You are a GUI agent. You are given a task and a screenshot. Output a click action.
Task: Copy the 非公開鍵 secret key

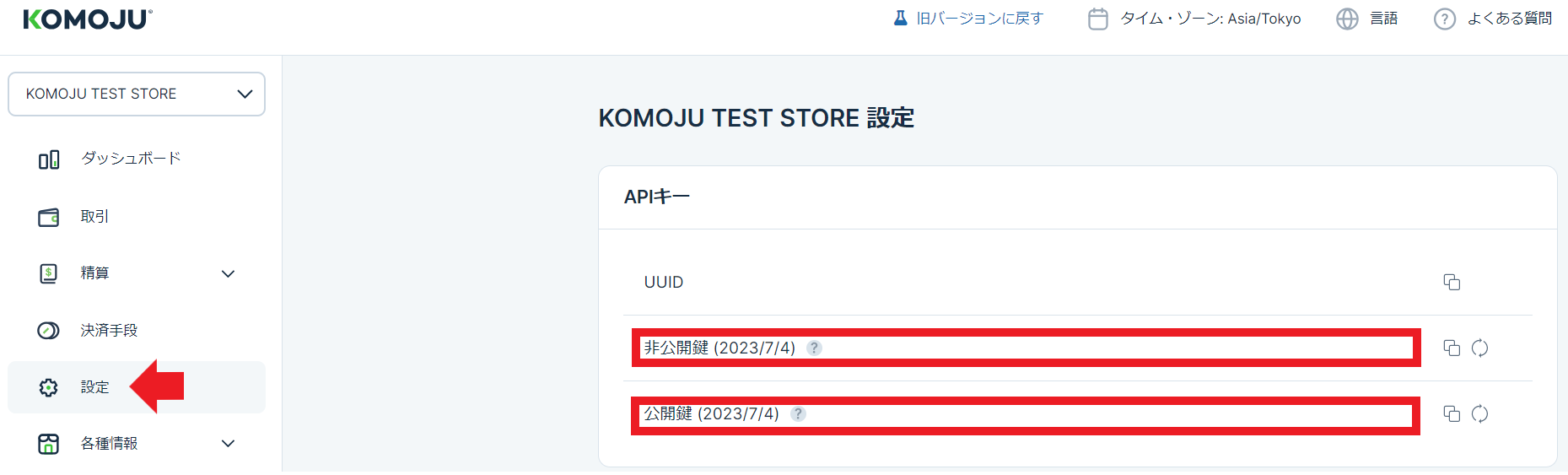point(1452,348)
